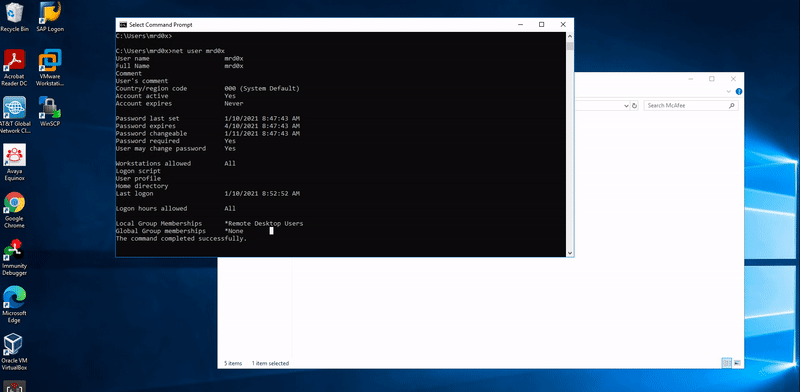Open the Explorer address bar history dropdown
This screenshot has width=800, height=392.
627,106
